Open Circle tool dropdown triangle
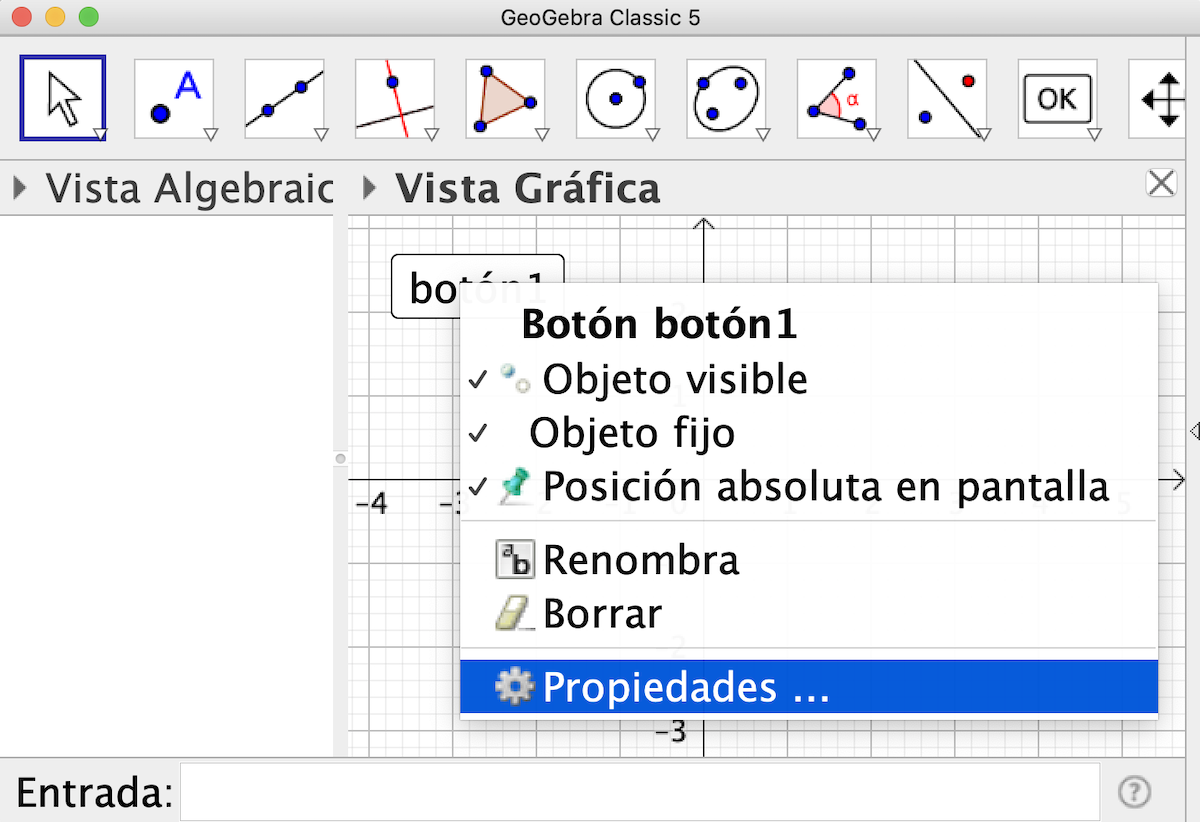This screenshot has height=822, width=1200. click(652, 134)
